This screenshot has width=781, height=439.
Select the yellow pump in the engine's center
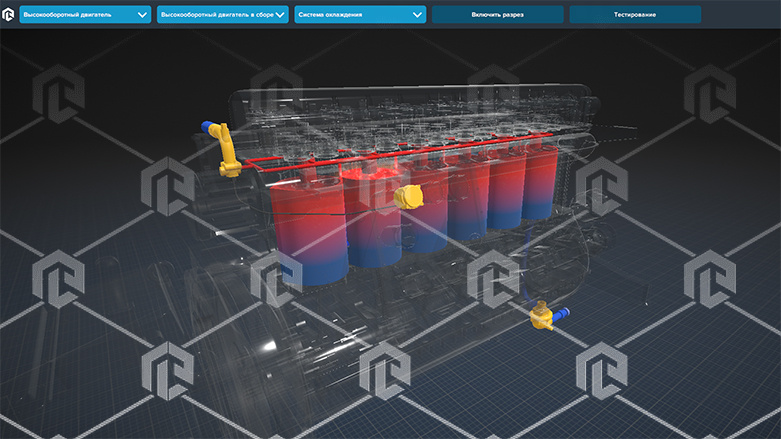coord(406,196)
